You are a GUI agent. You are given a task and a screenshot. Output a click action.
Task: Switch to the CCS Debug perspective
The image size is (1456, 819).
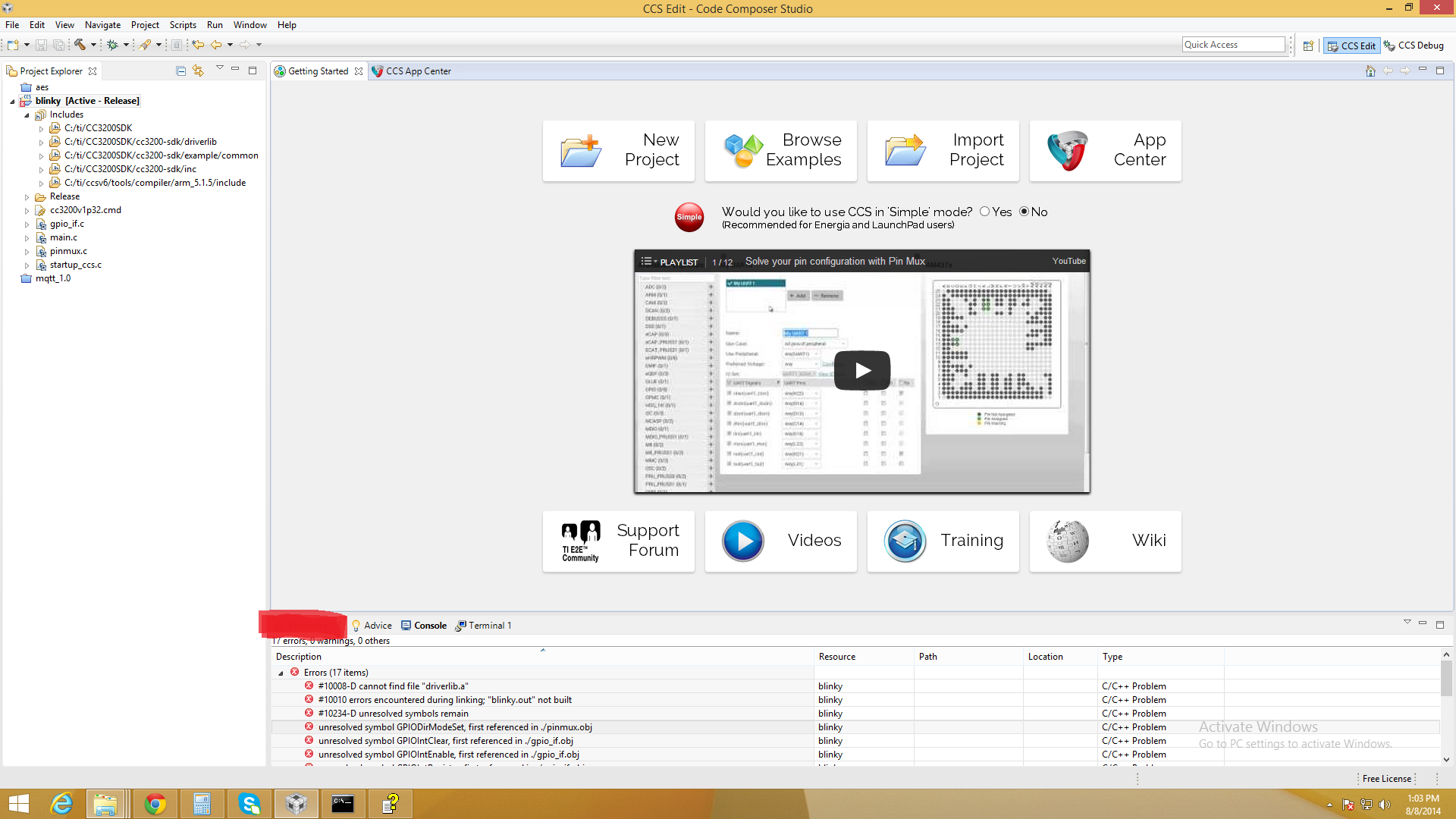coord(1414,45)
